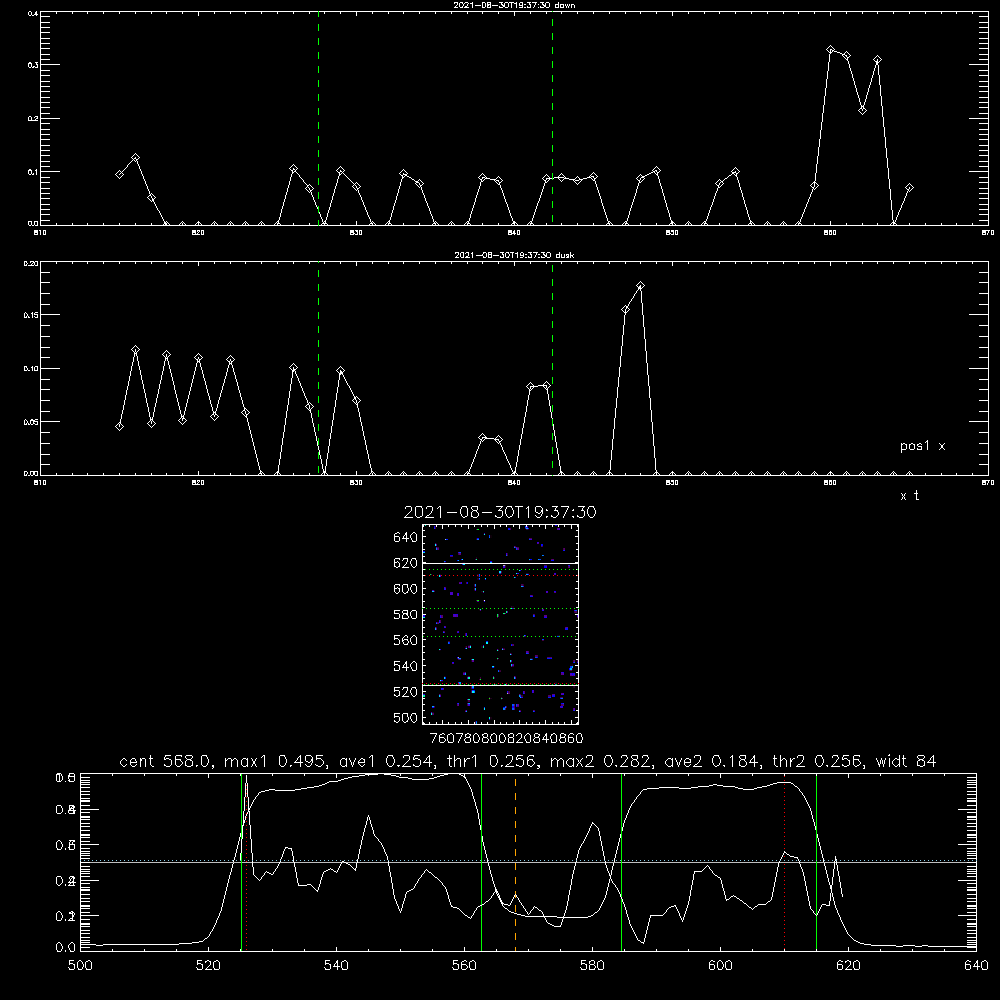Click the 'pos1 x' label in dusk panel
Viewport: 1000px width, 1000px height.
pos(922,446)
